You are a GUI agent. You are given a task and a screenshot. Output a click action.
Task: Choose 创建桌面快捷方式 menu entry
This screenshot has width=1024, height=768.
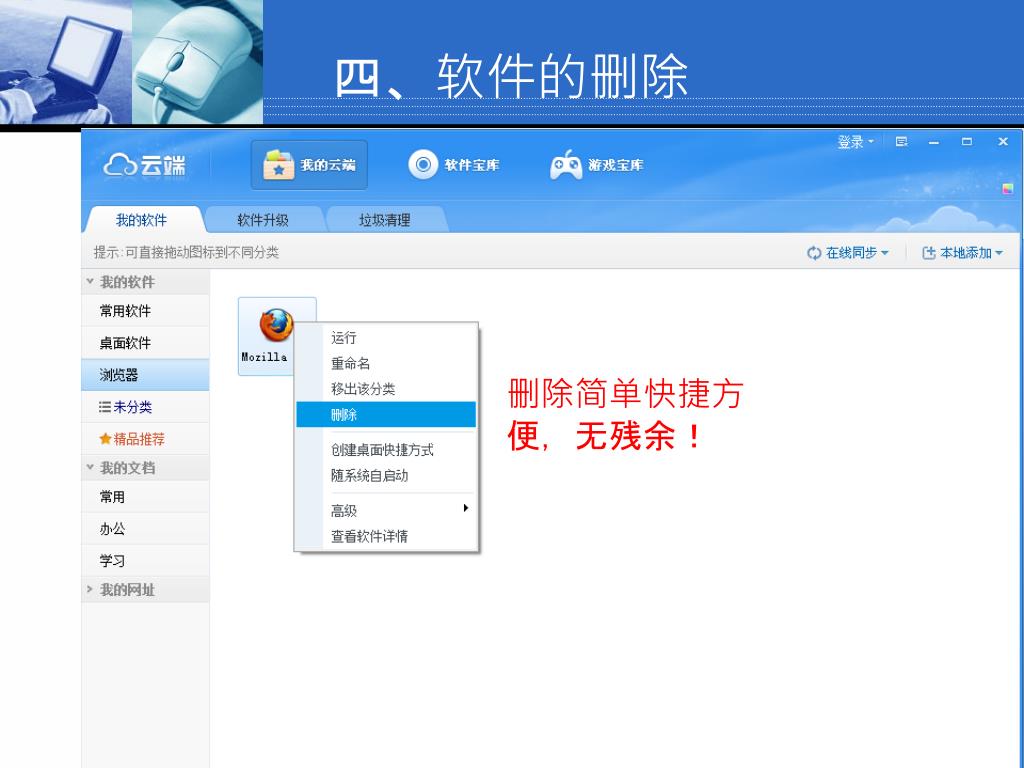point(386,449)
